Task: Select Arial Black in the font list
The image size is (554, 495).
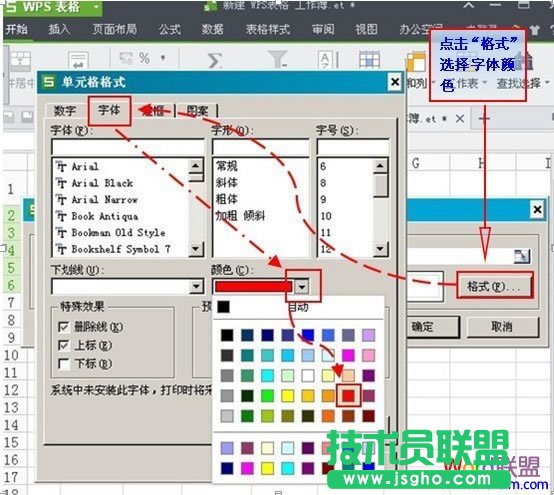Action: coord(102,183)
